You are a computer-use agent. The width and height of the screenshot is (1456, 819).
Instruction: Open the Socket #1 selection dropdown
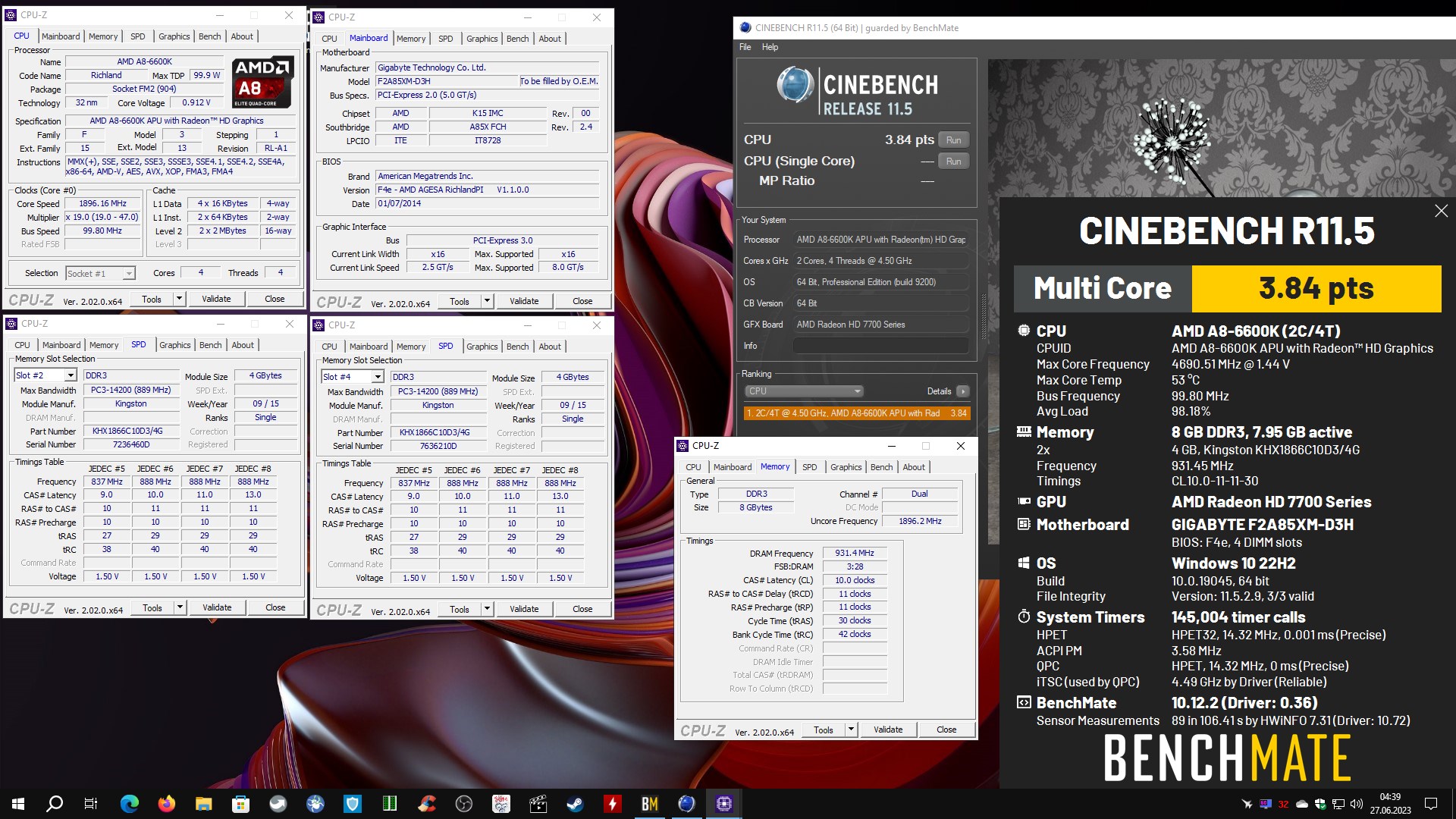tap(100, 273)
